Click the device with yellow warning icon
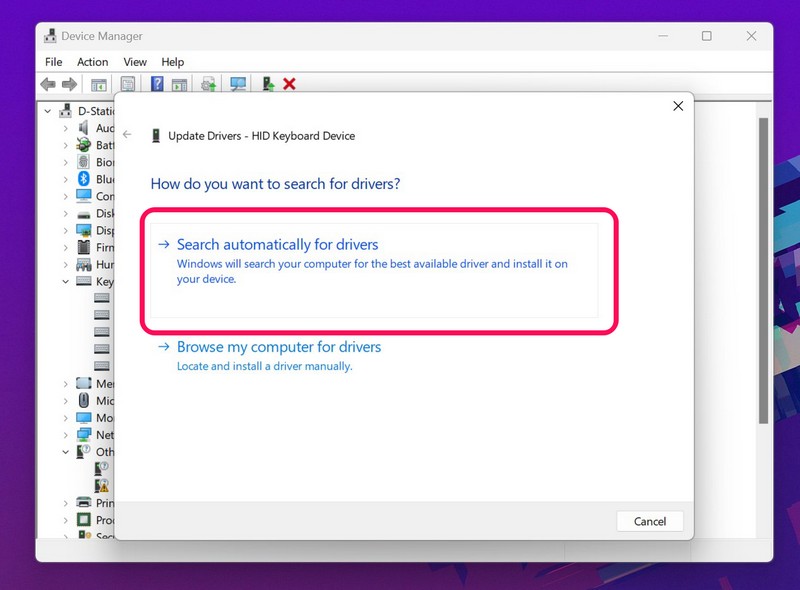Viewport: 800px width, 590px height. (x=102, y=485)
